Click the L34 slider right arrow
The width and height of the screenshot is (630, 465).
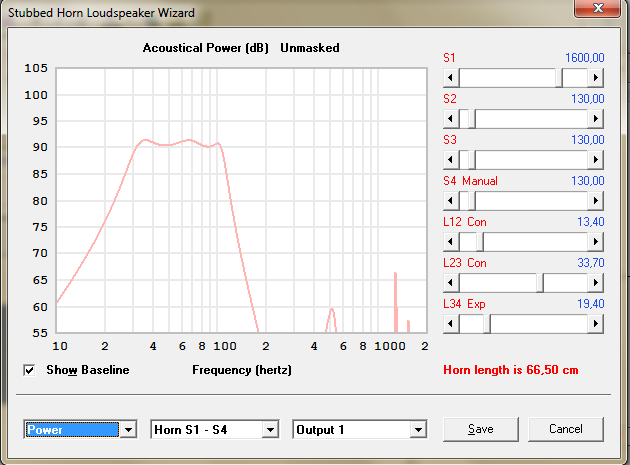pos(595,324)
